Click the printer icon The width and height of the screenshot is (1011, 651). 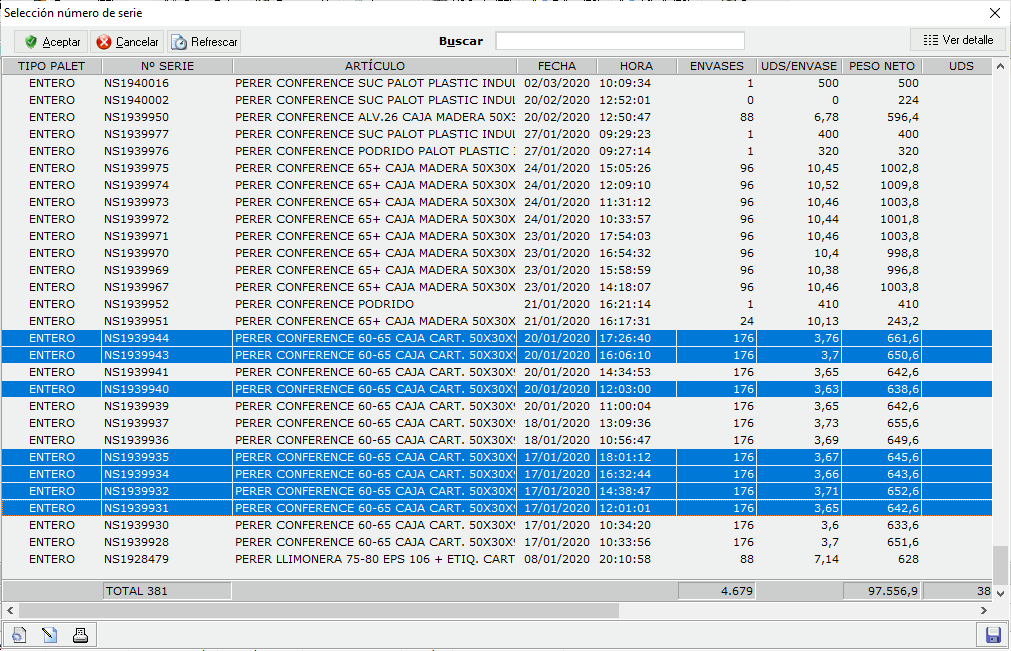(x=81, y=636)
